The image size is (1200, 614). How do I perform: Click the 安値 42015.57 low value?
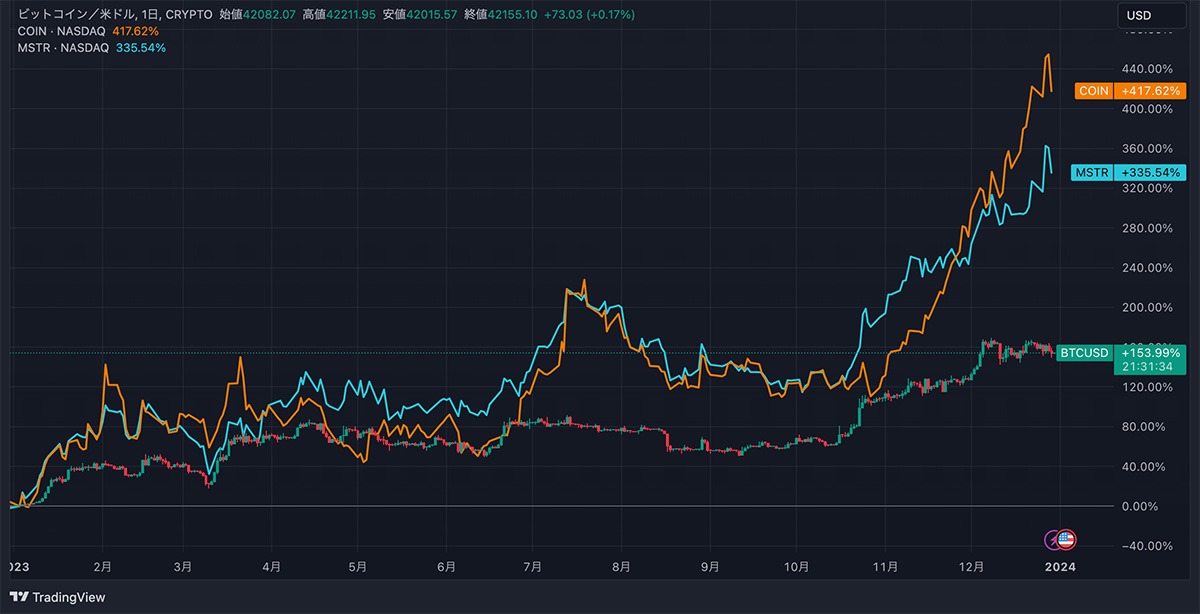click(422, 15)
